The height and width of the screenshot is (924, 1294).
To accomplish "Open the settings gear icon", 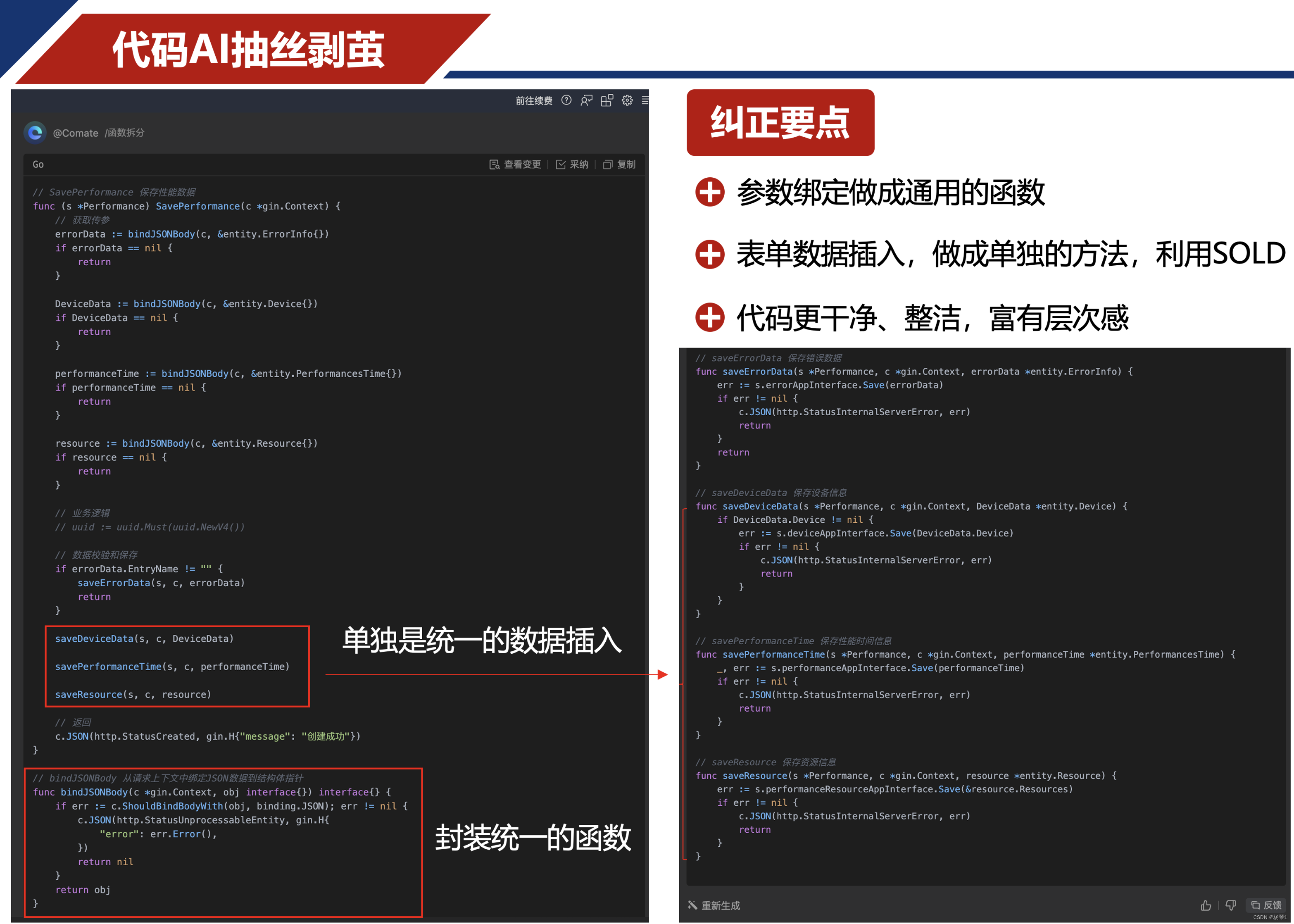I will coord(627,100).
